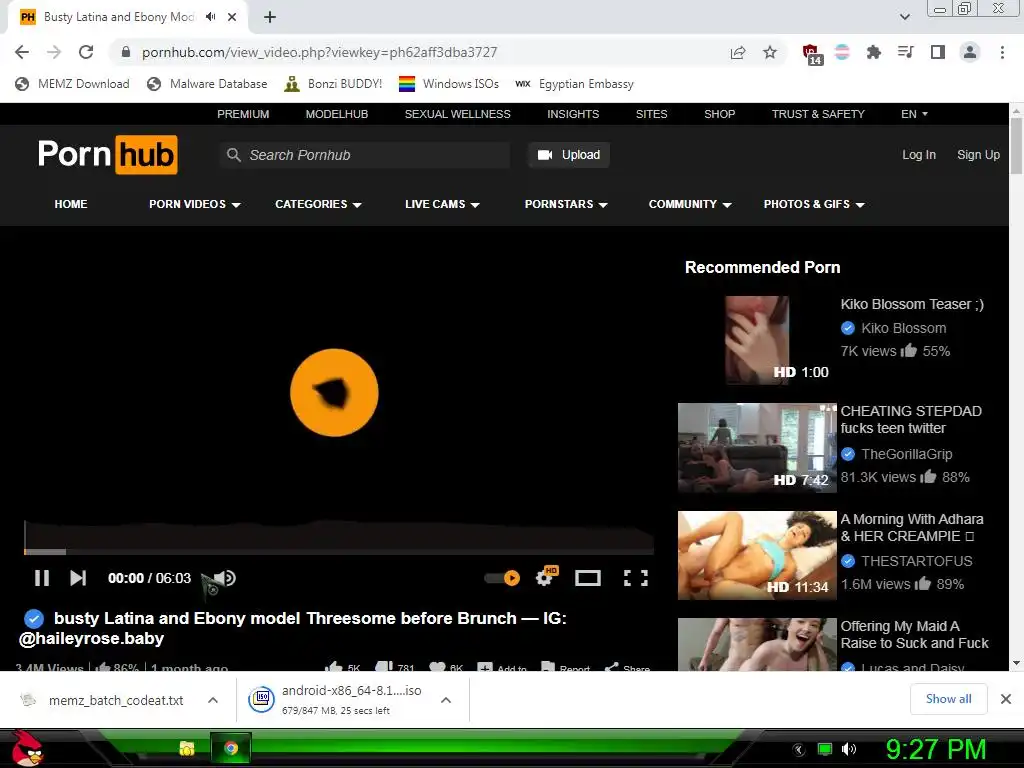
Task: Go back to the previous page
Action: point(22,52)
